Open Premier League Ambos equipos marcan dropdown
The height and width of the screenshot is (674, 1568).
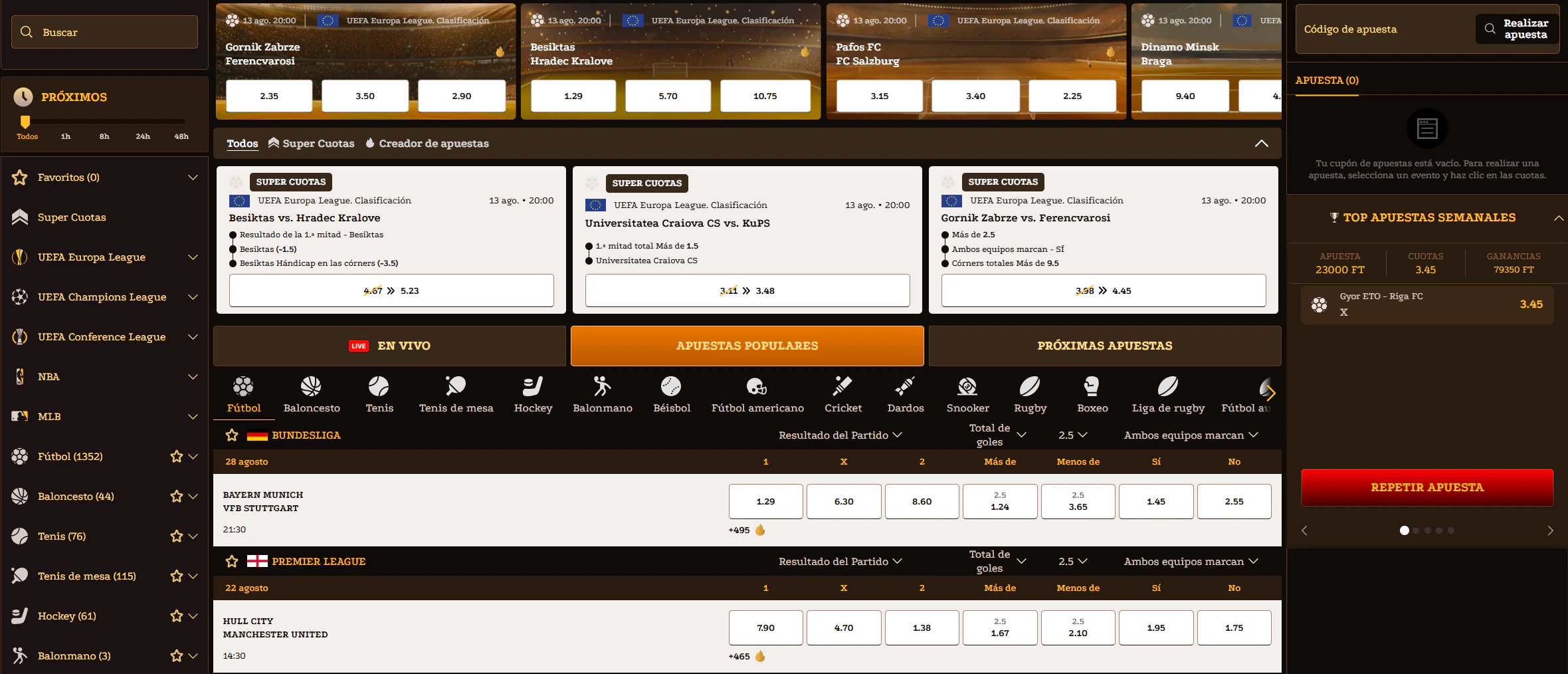point(1191,562)
